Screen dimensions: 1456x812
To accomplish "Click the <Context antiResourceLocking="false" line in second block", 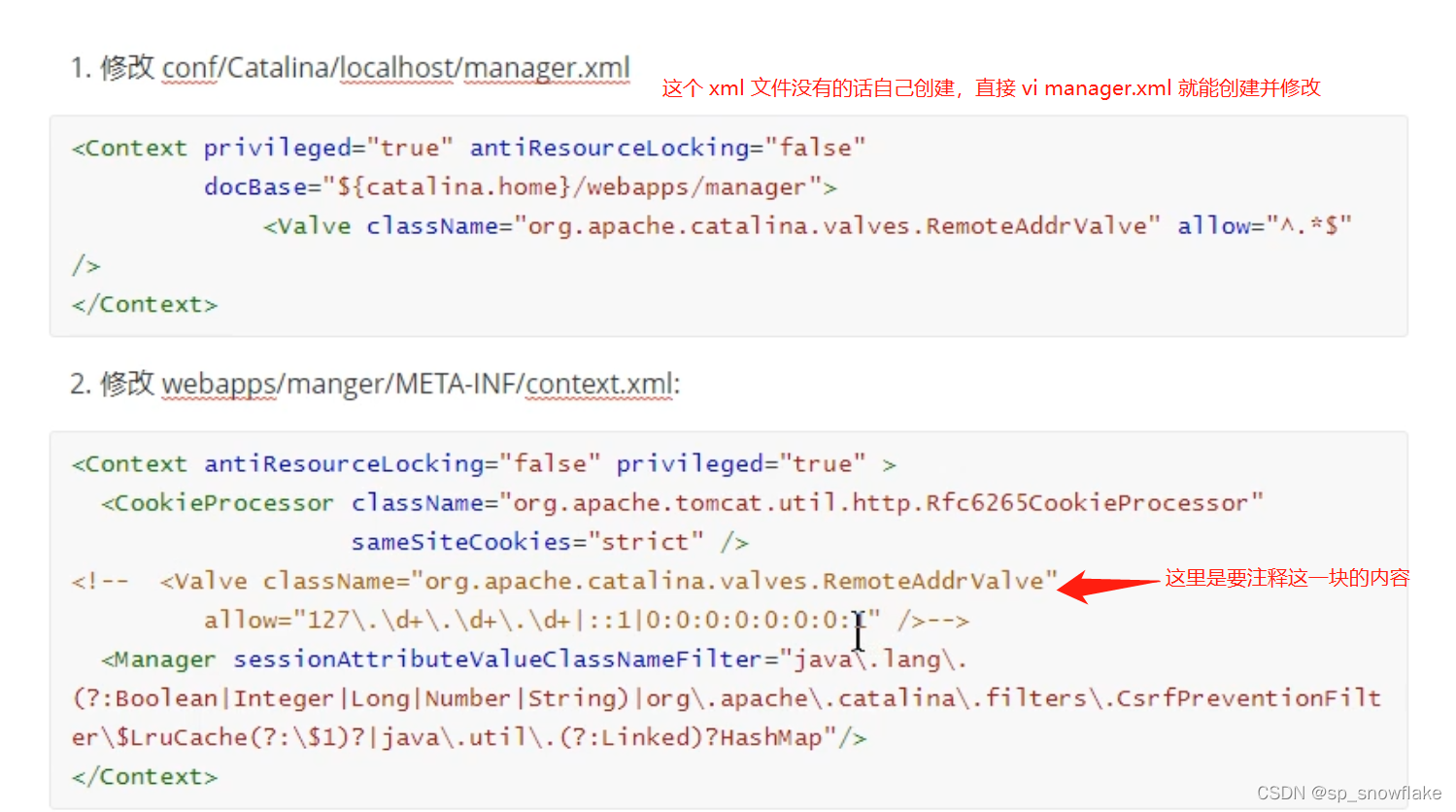I will pyautogui.click(x=484, y=463).
